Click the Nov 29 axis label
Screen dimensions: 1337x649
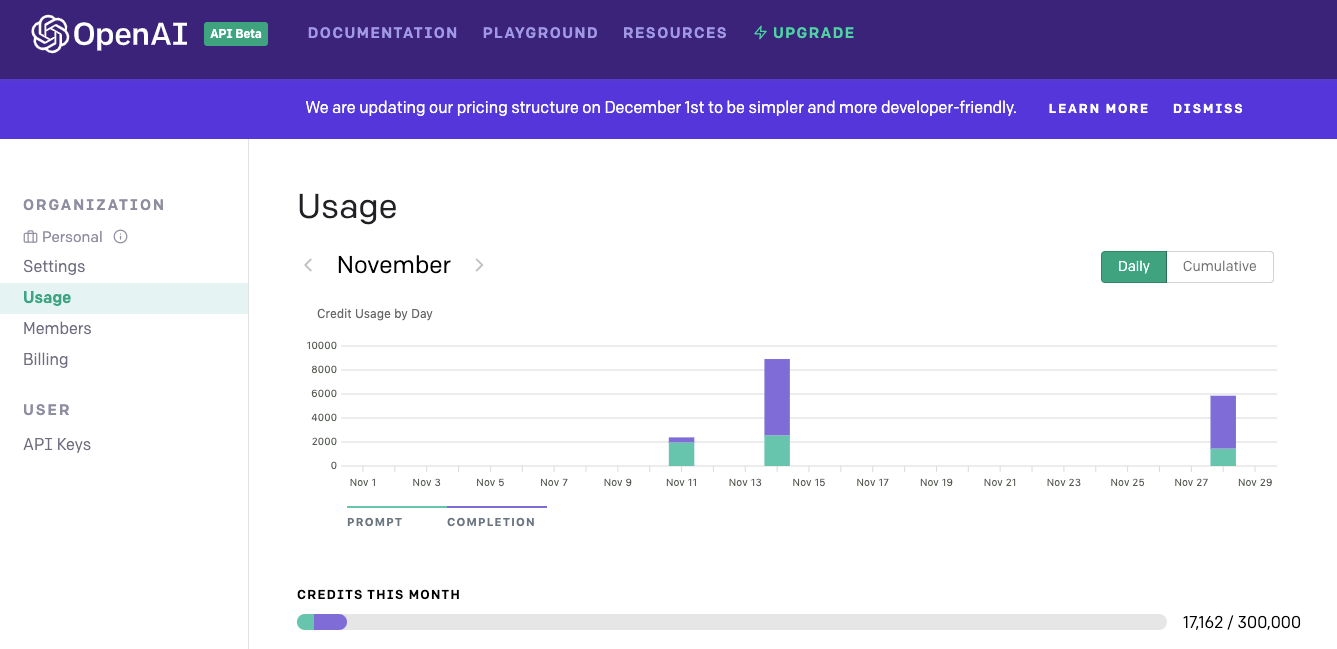1255,482
